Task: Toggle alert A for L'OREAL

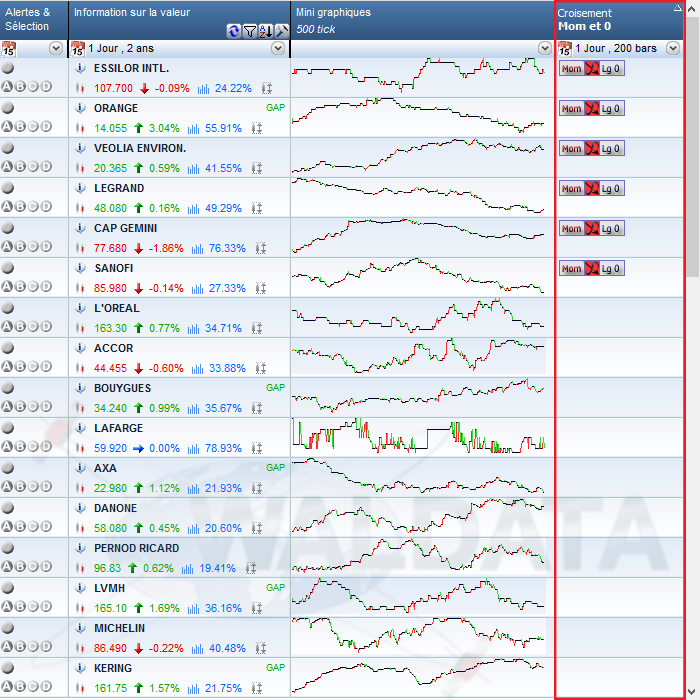Action: 7,326
